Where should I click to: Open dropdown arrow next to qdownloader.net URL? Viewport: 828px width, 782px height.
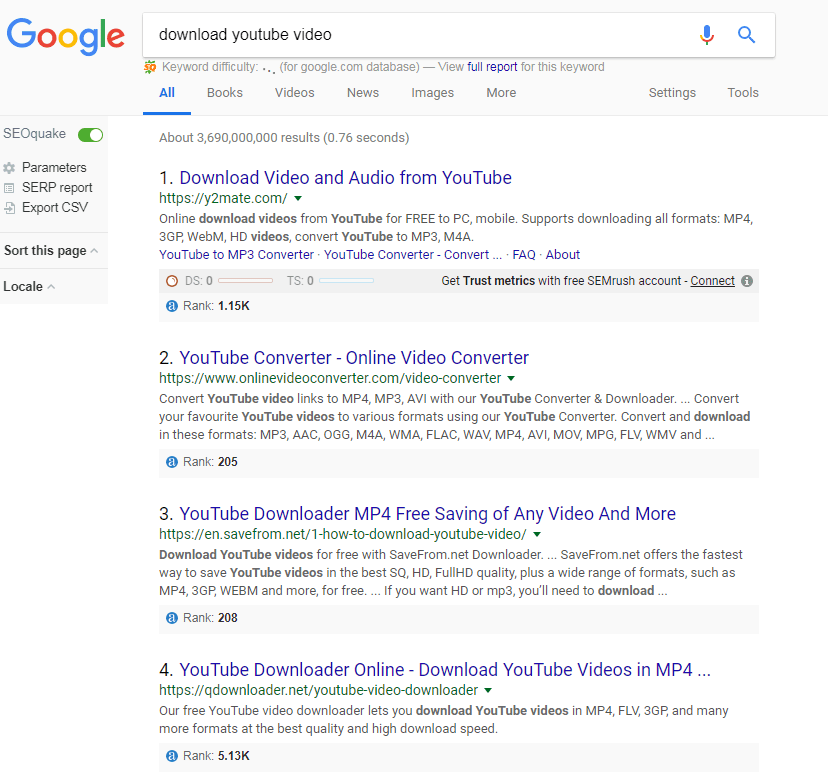coord(488,691)
